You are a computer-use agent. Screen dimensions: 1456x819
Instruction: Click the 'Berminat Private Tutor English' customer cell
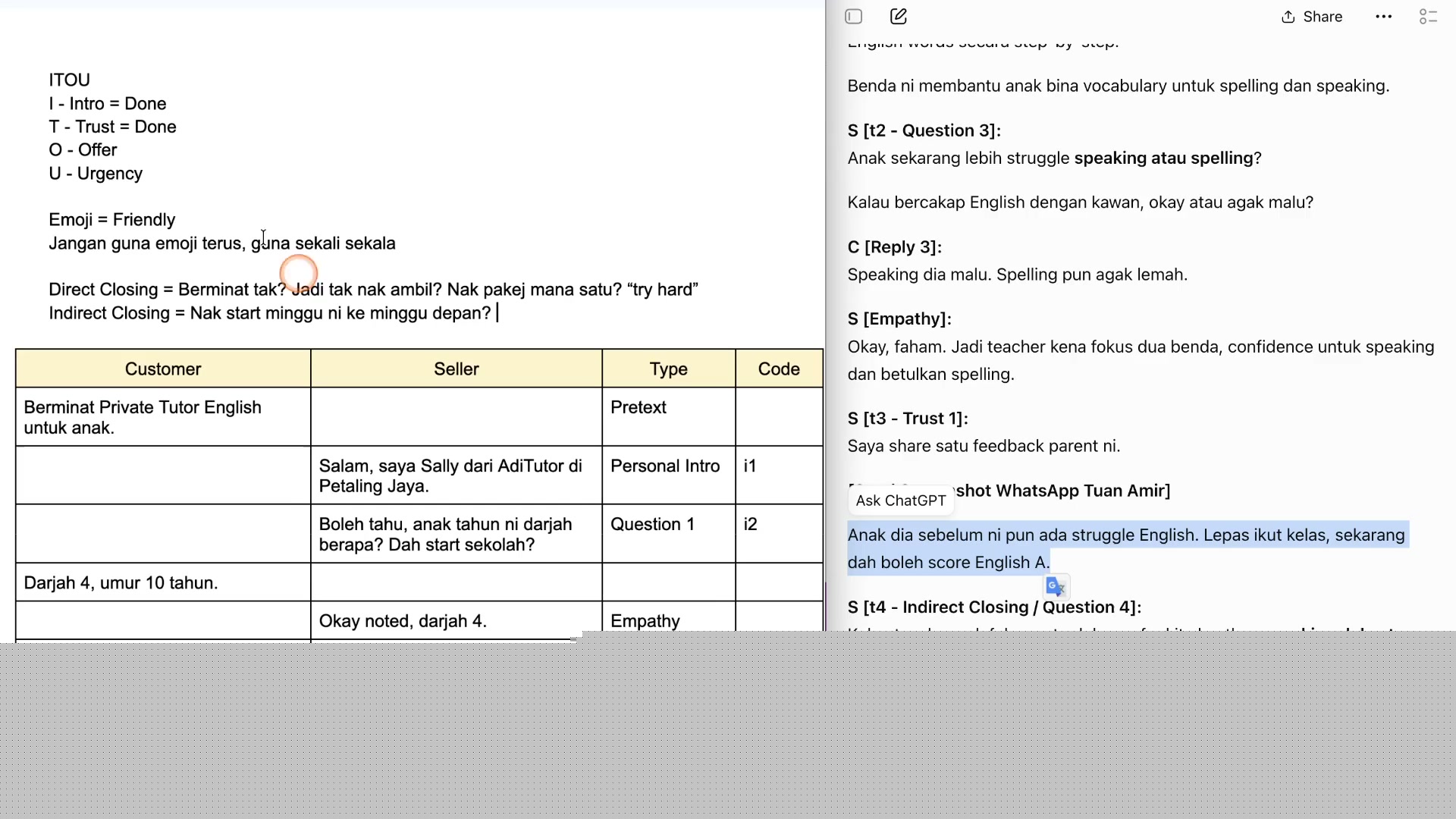click(163, 417)
